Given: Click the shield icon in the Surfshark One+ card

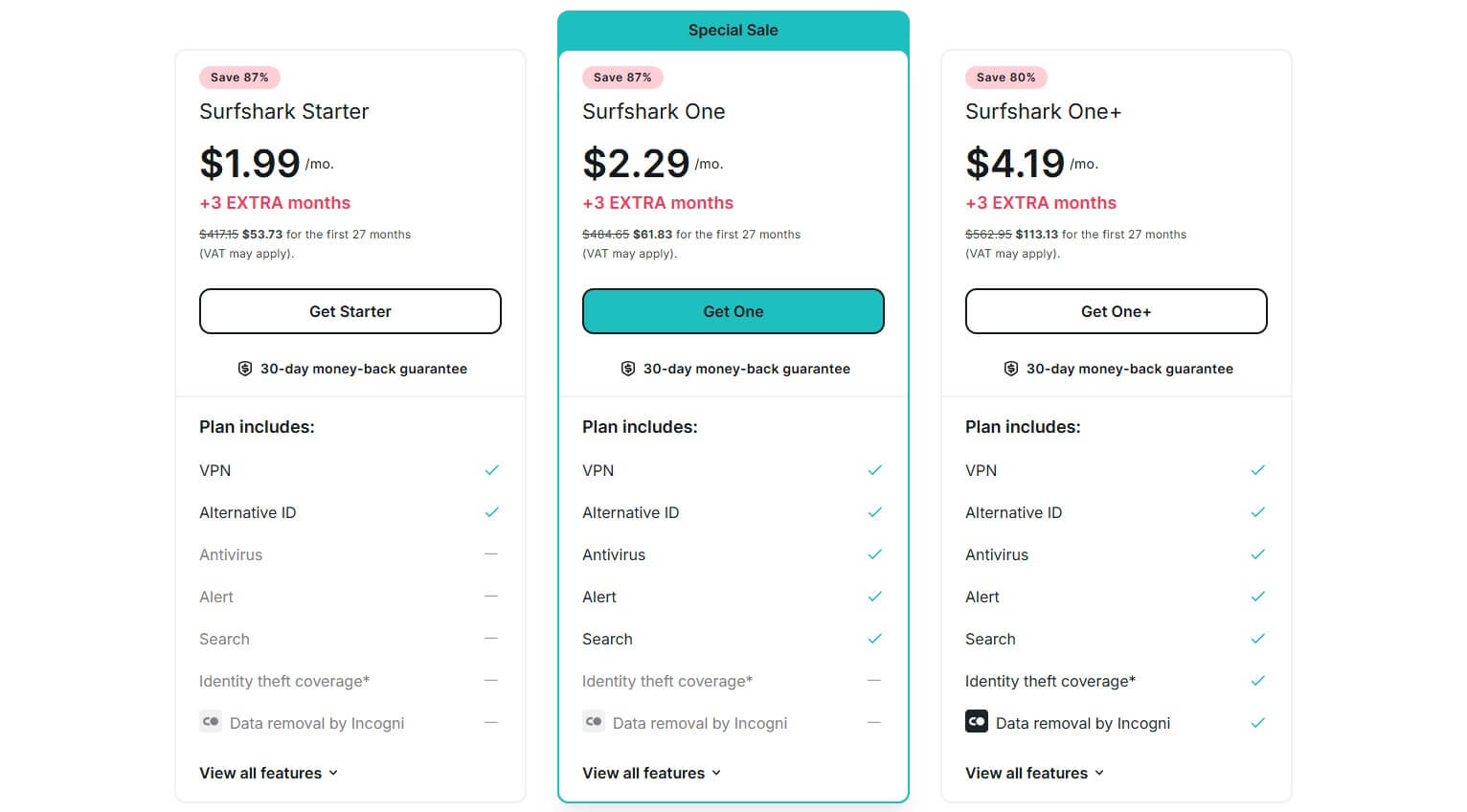Looking at the screenshot, I should point(1010,368).
